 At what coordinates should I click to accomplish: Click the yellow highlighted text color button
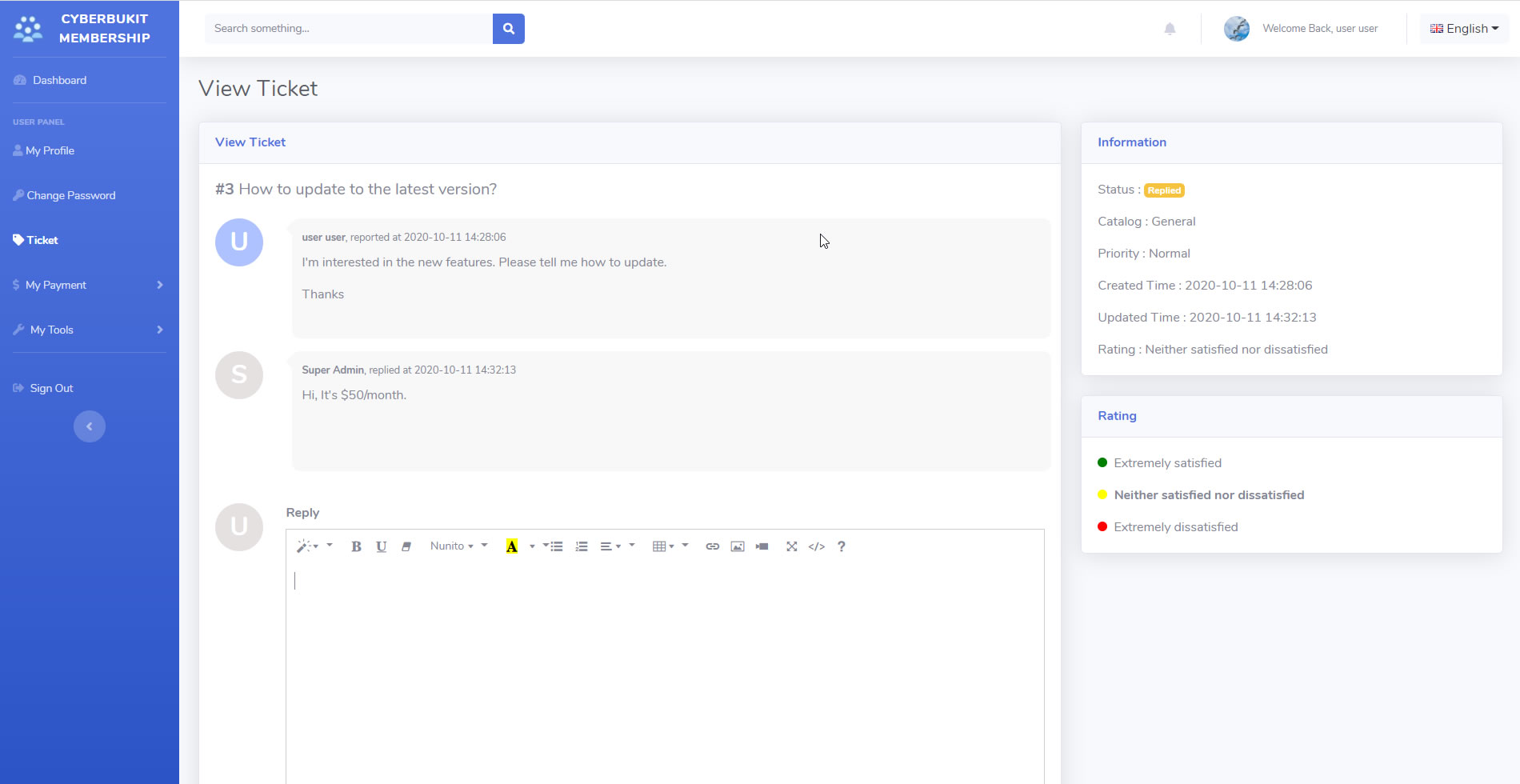(x=512, y=546)
